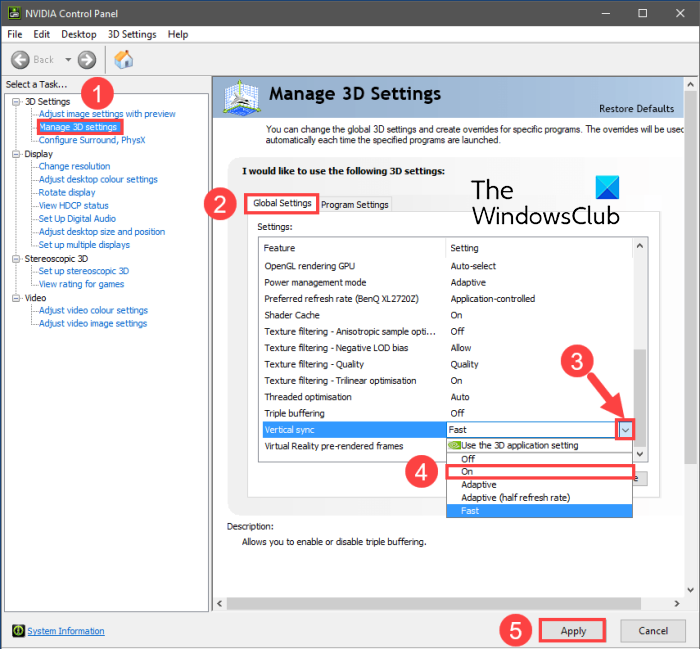Click the Vertical sync dropdown arrow
This screenshot has height=649, width=700.
tap(625, 430)
